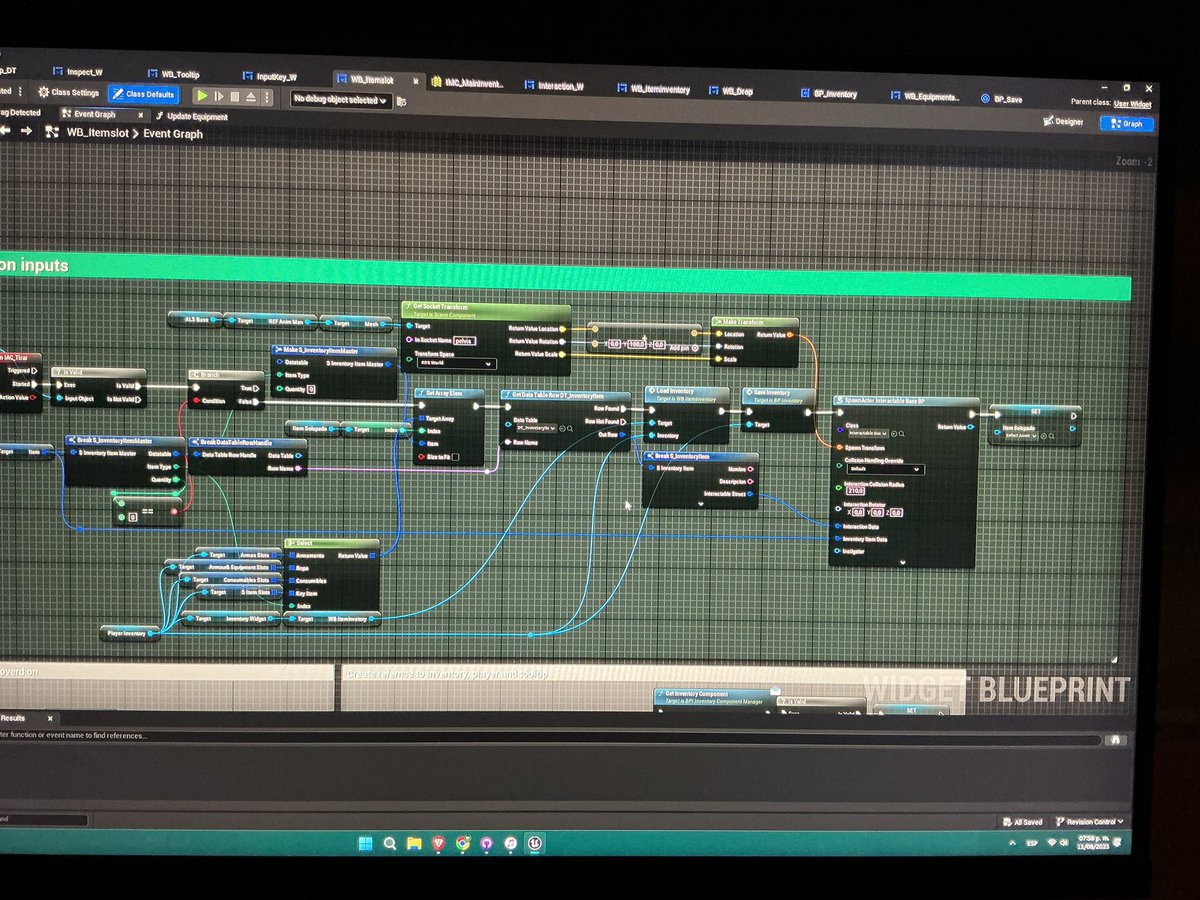Open Class Settings
The image size is (1200, 900).
tap(69, 92)
